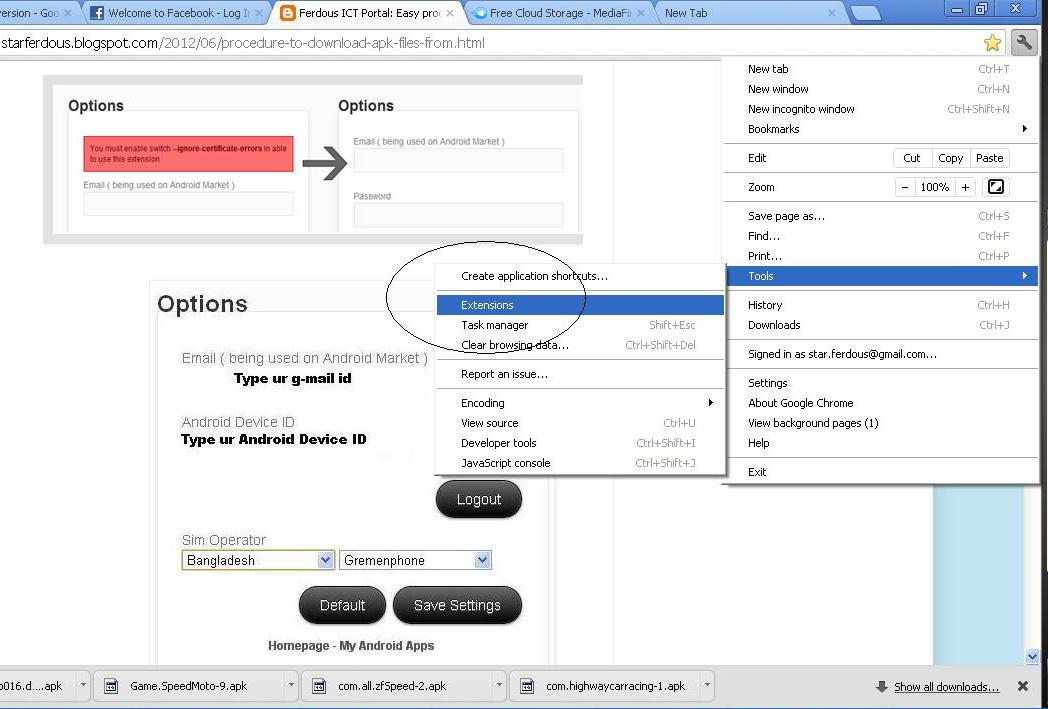Click the MediaFire favicon on Free Cloud Storage tab

[x=479, y=13]
